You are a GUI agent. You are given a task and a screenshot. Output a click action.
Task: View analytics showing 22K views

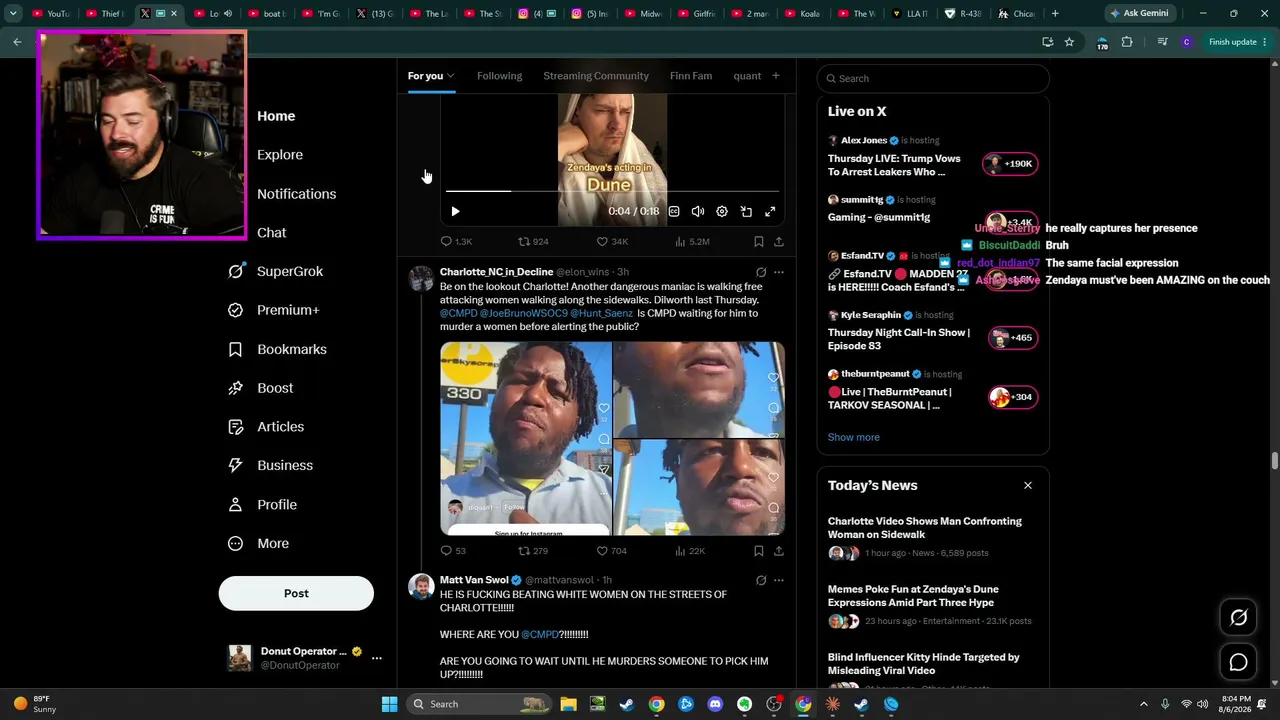coord(690,550)
